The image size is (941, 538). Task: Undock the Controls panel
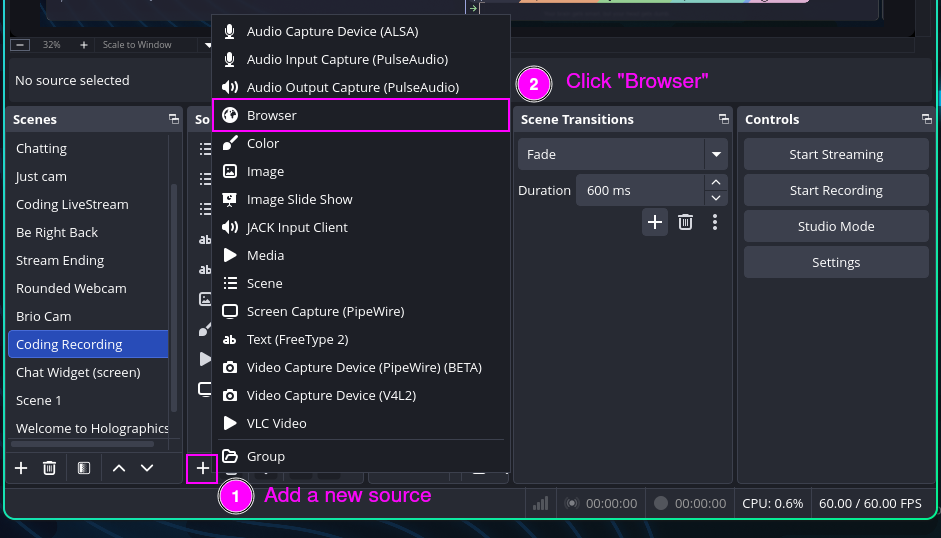click(x=927, y=119)
